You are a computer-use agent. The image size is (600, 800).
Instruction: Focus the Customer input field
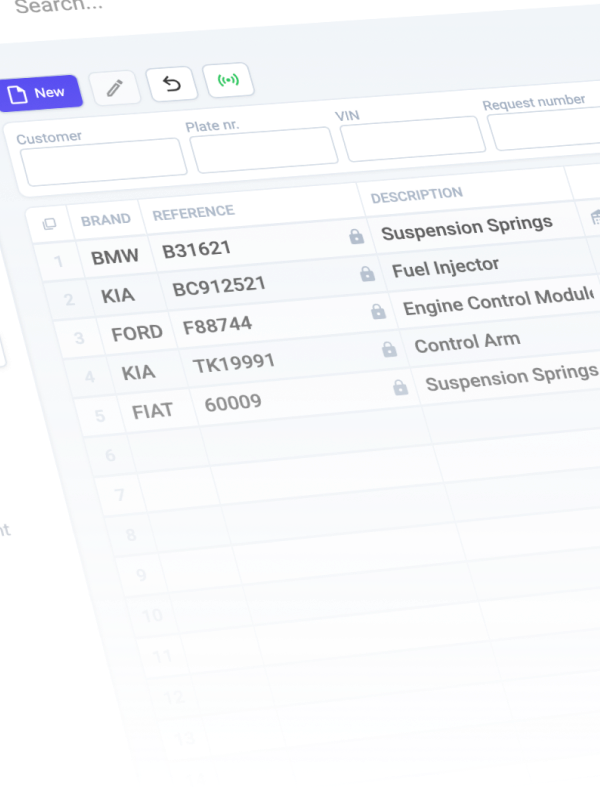(103, 163)
